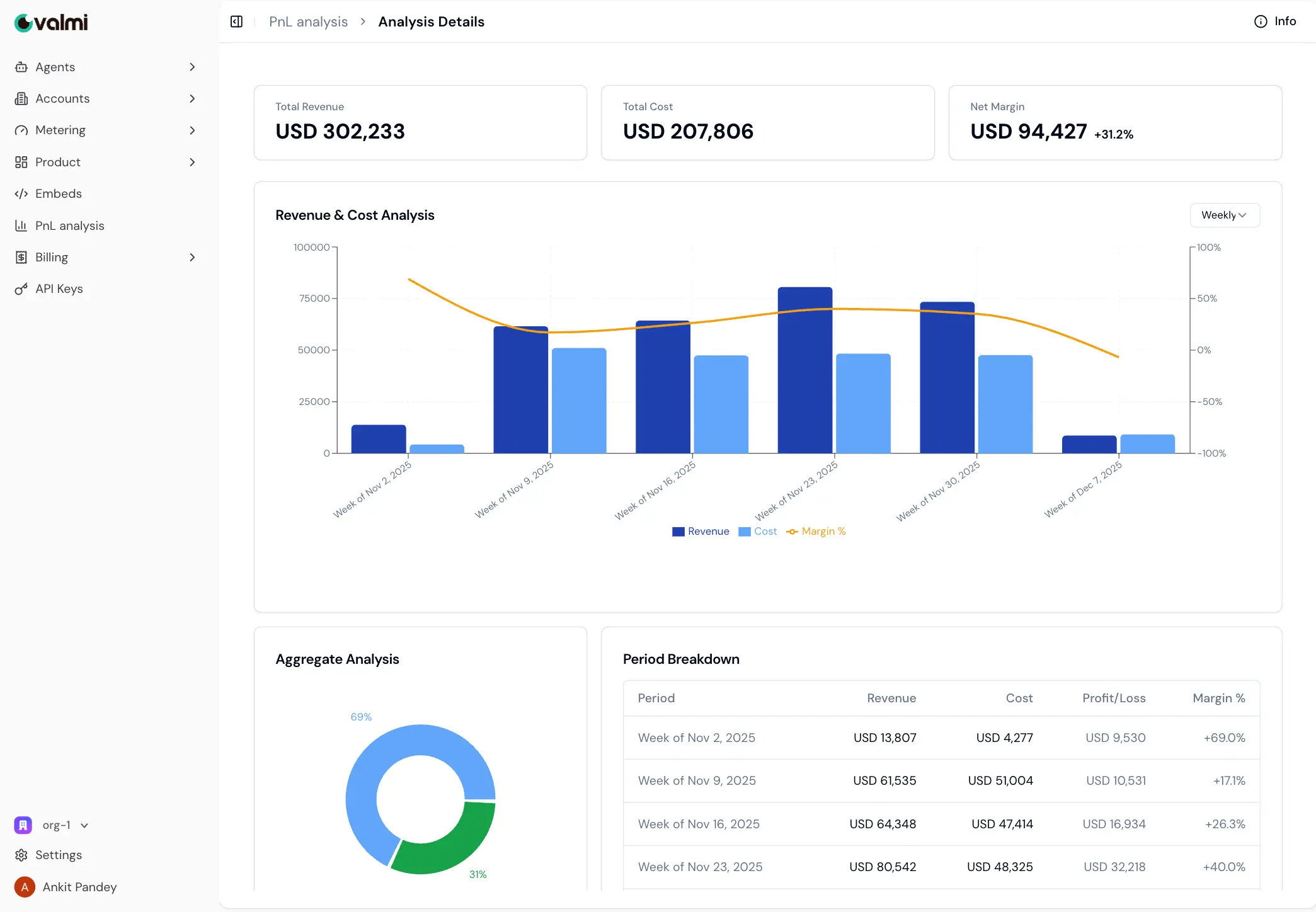Screen dimensions: 1316x912
Task: Toggle the Revenue series in the chart legend
Action: tap(699, 531)
